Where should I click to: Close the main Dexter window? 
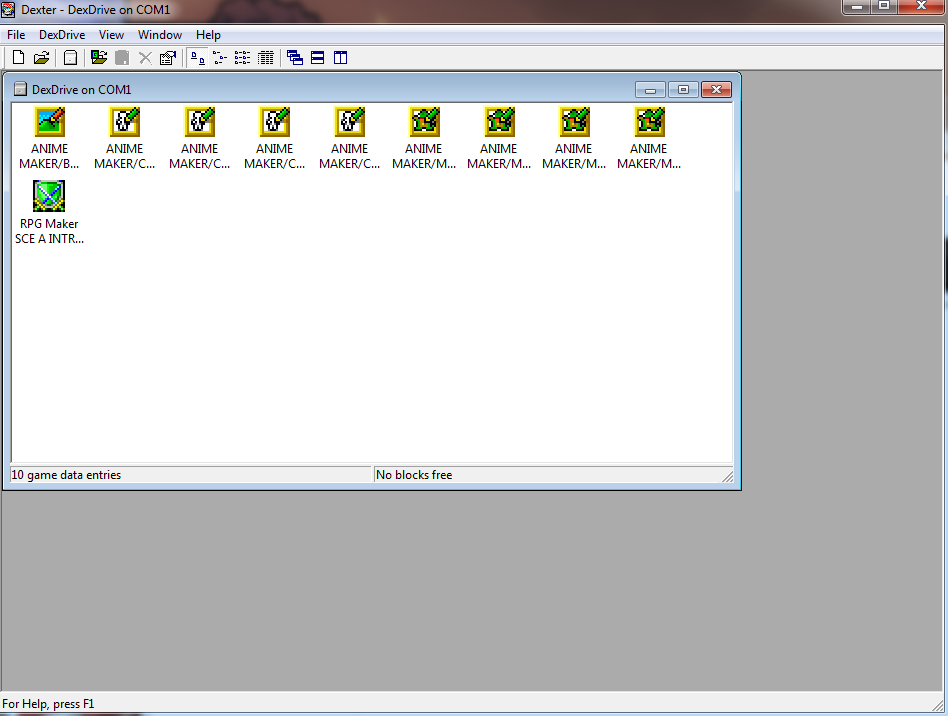click(x=921, y=6)
